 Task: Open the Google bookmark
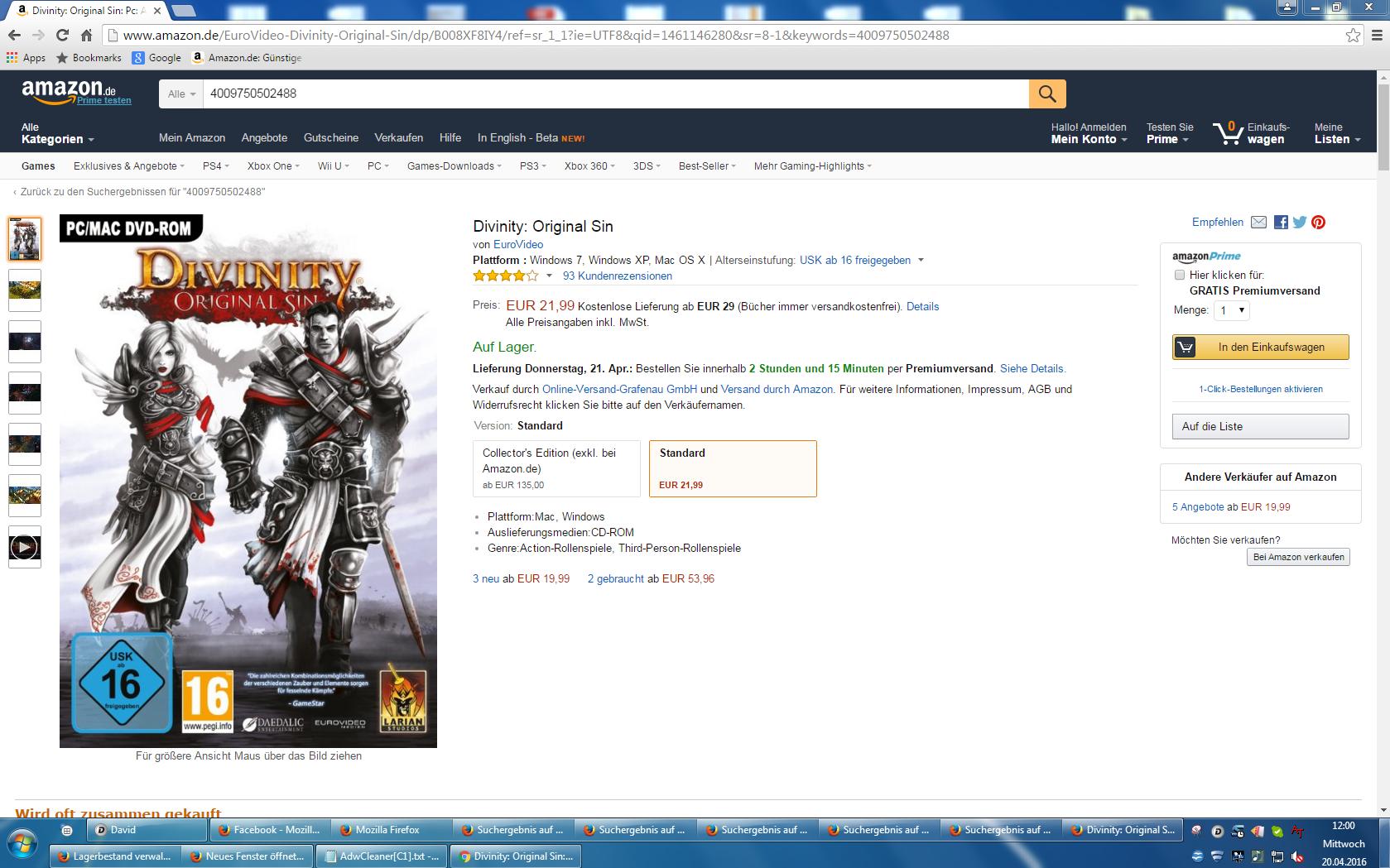(156, 58)
